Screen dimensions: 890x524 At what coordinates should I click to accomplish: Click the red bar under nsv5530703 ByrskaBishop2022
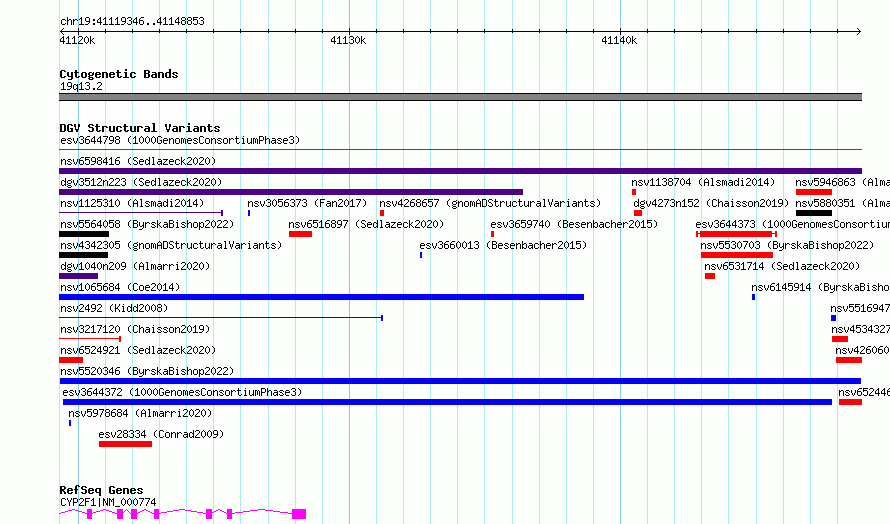tap(737, 255)
